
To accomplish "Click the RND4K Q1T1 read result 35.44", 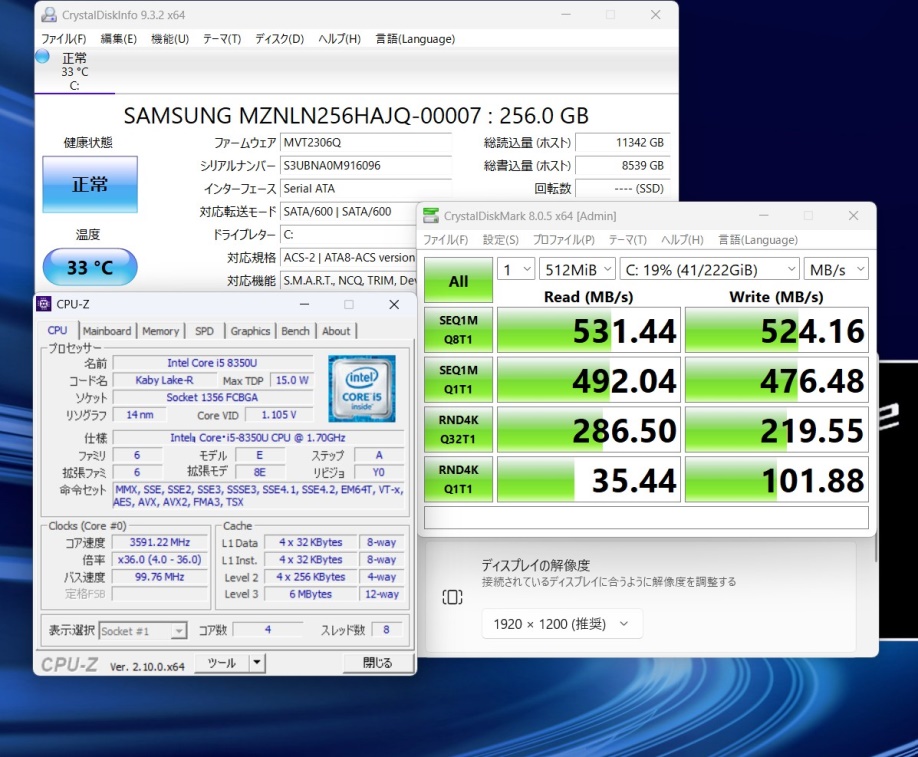I will click(x=588, y=479).
